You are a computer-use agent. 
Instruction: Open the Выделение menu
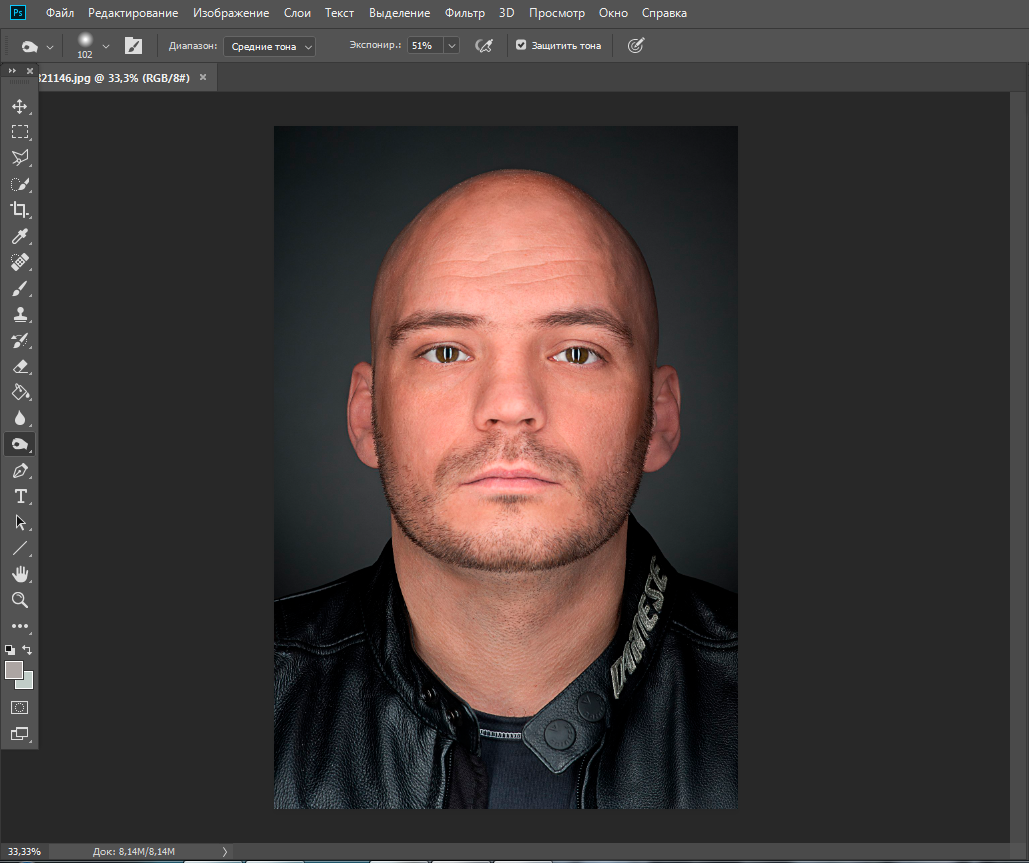pos(400,13)
